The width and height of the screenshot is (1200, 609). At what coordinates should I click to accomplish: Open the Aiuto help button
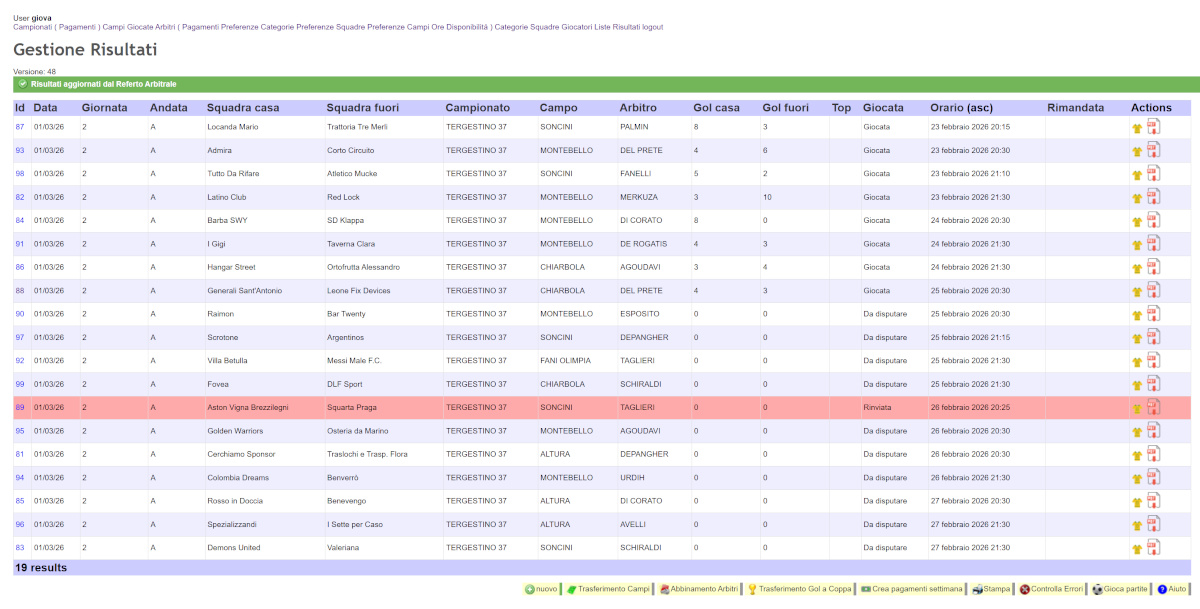pos(1172,589)
